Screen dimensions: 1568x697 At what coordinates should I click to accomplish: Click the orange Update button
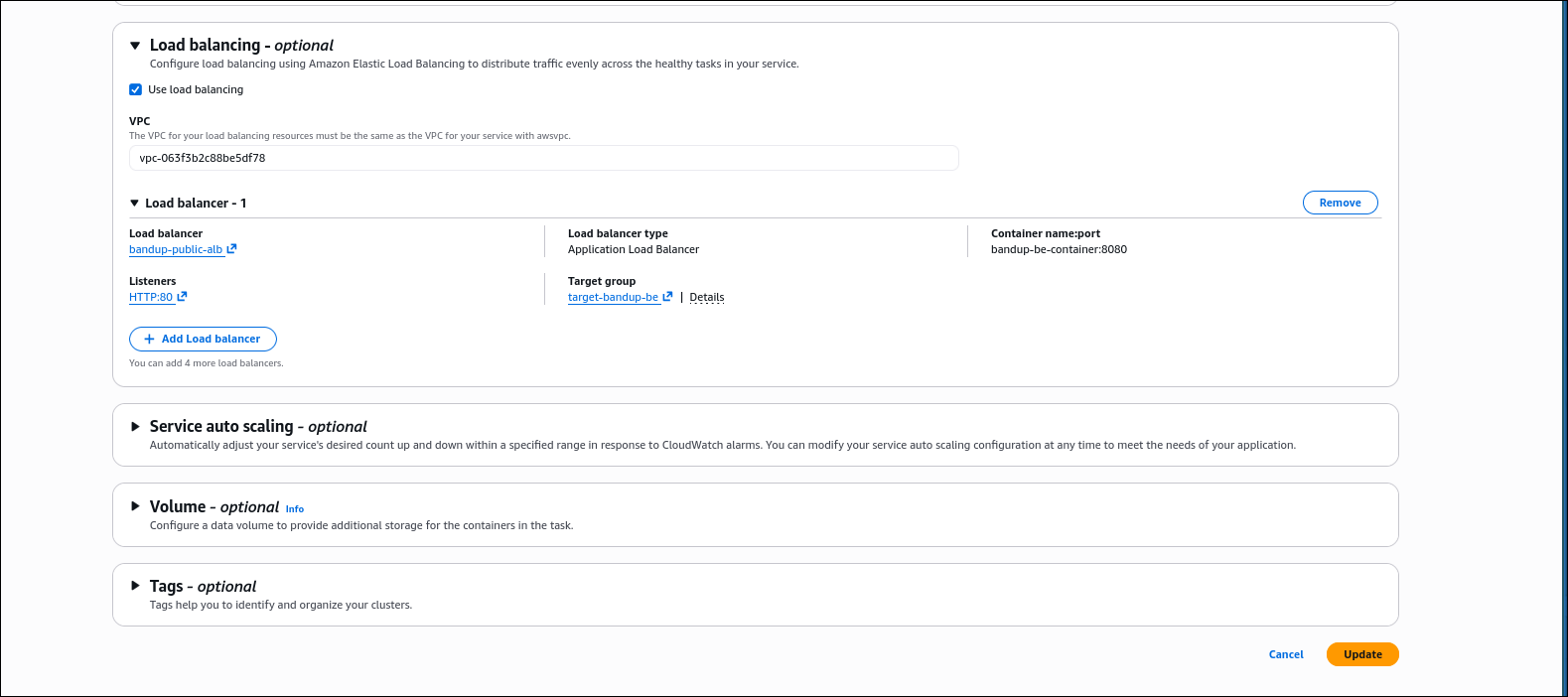[1362, 654]
